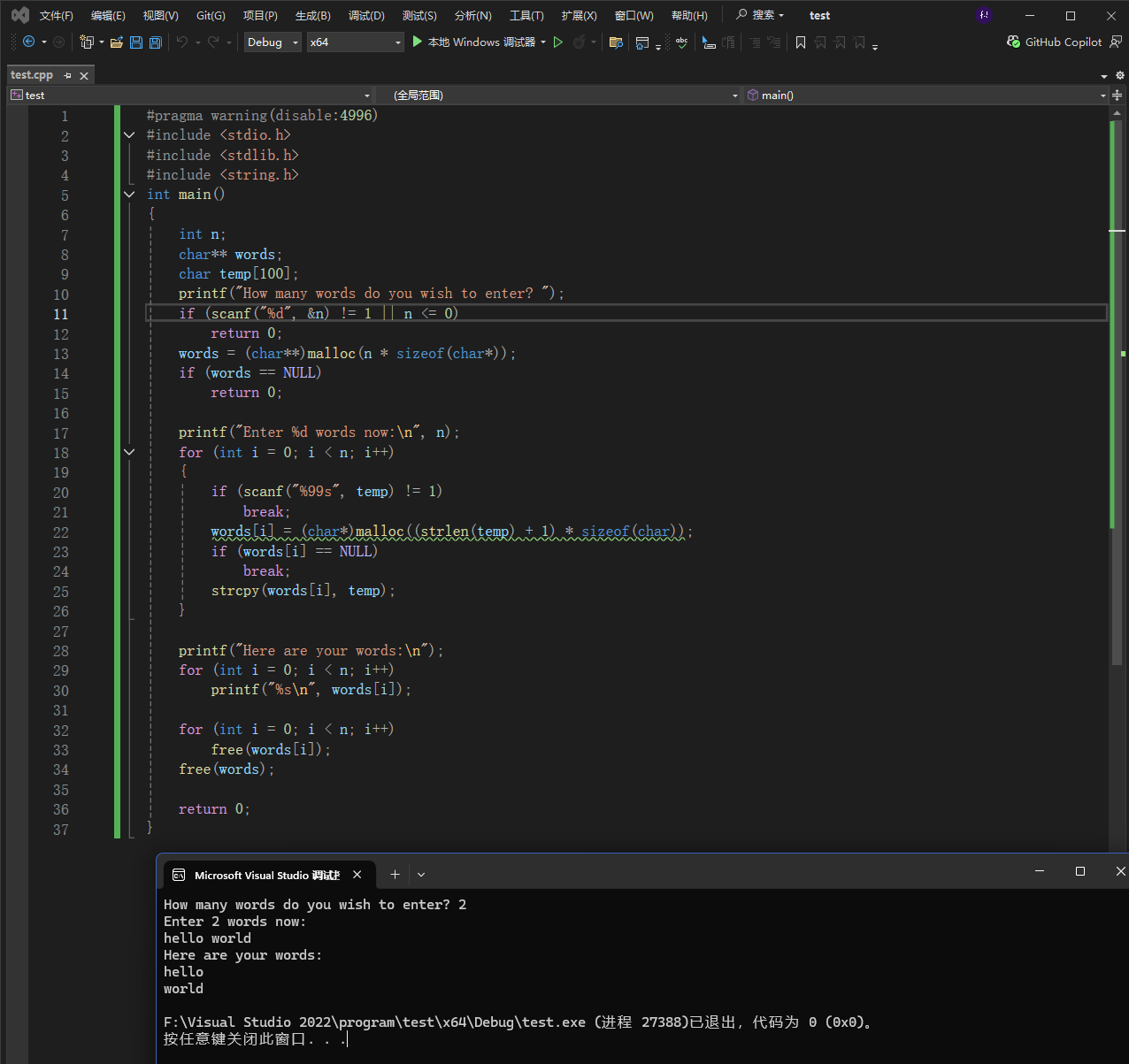Viewport: 1129px width, 1064px height.
Task: Click the New Project toolbar icon
Action: [x=87, y=42]
